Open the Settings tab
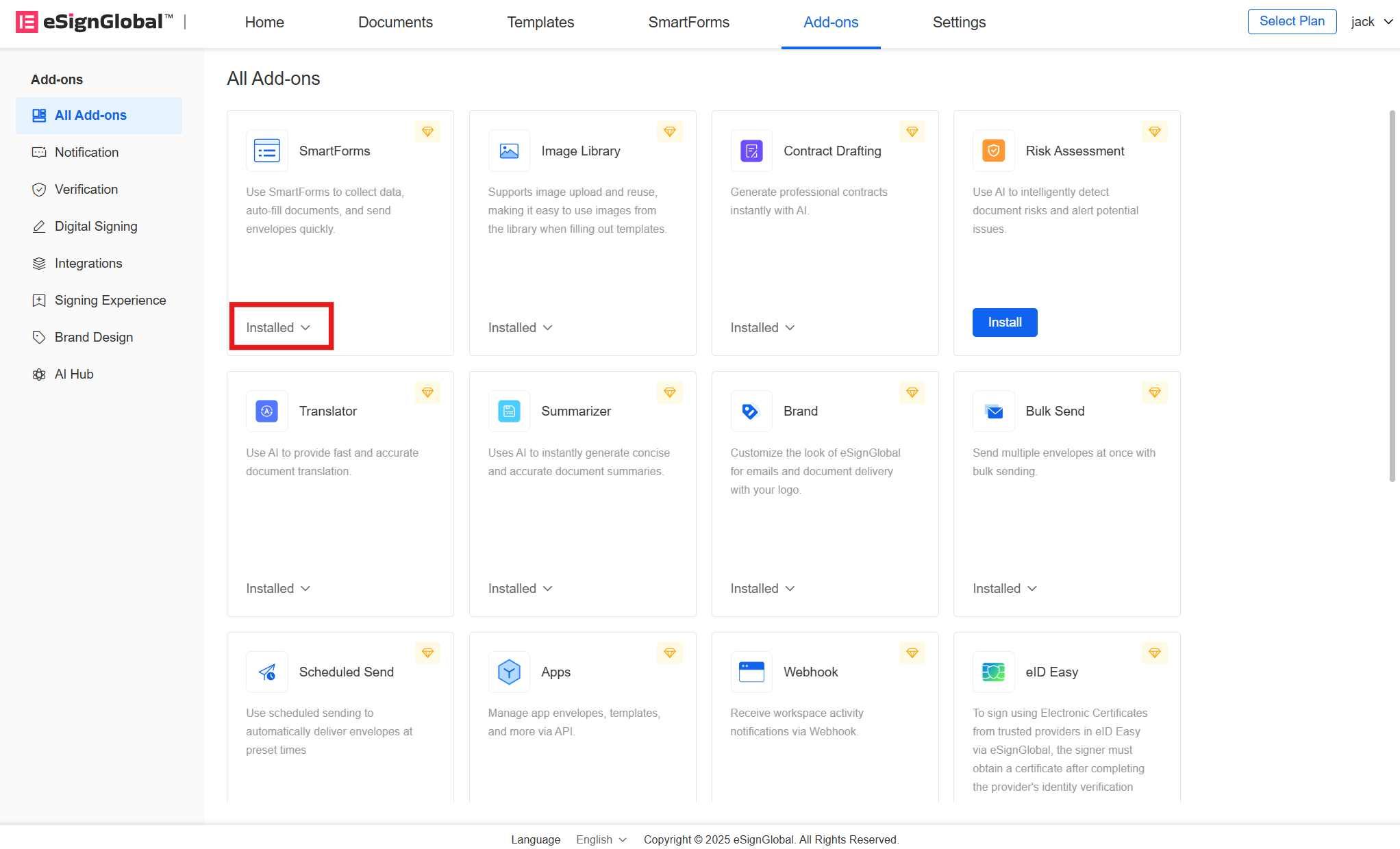Viewport: 1400px width, 849px height. coord(959,22)
